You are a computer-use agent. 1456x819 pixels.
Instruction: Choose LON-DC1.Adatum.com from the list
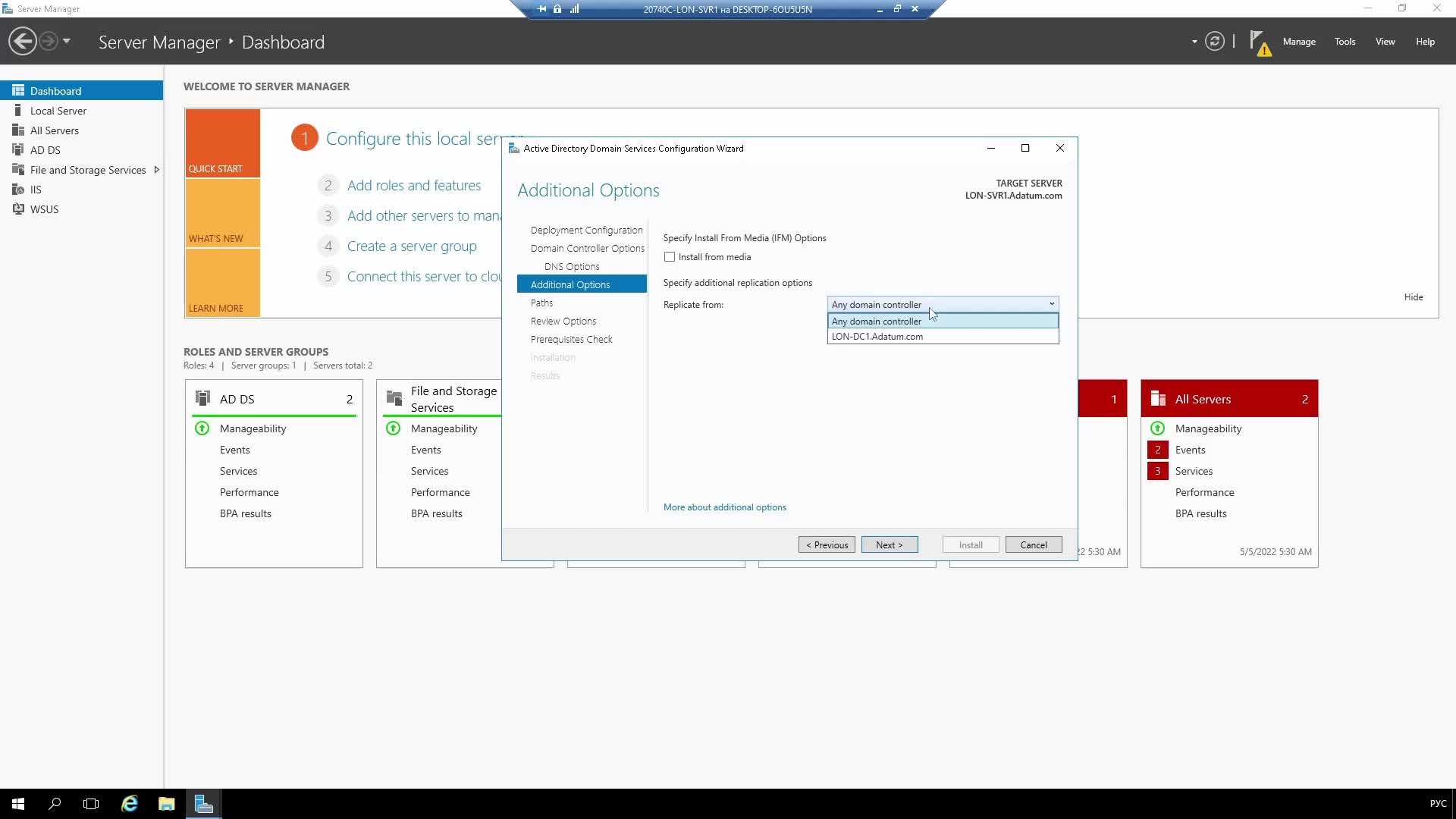point(943,337)
